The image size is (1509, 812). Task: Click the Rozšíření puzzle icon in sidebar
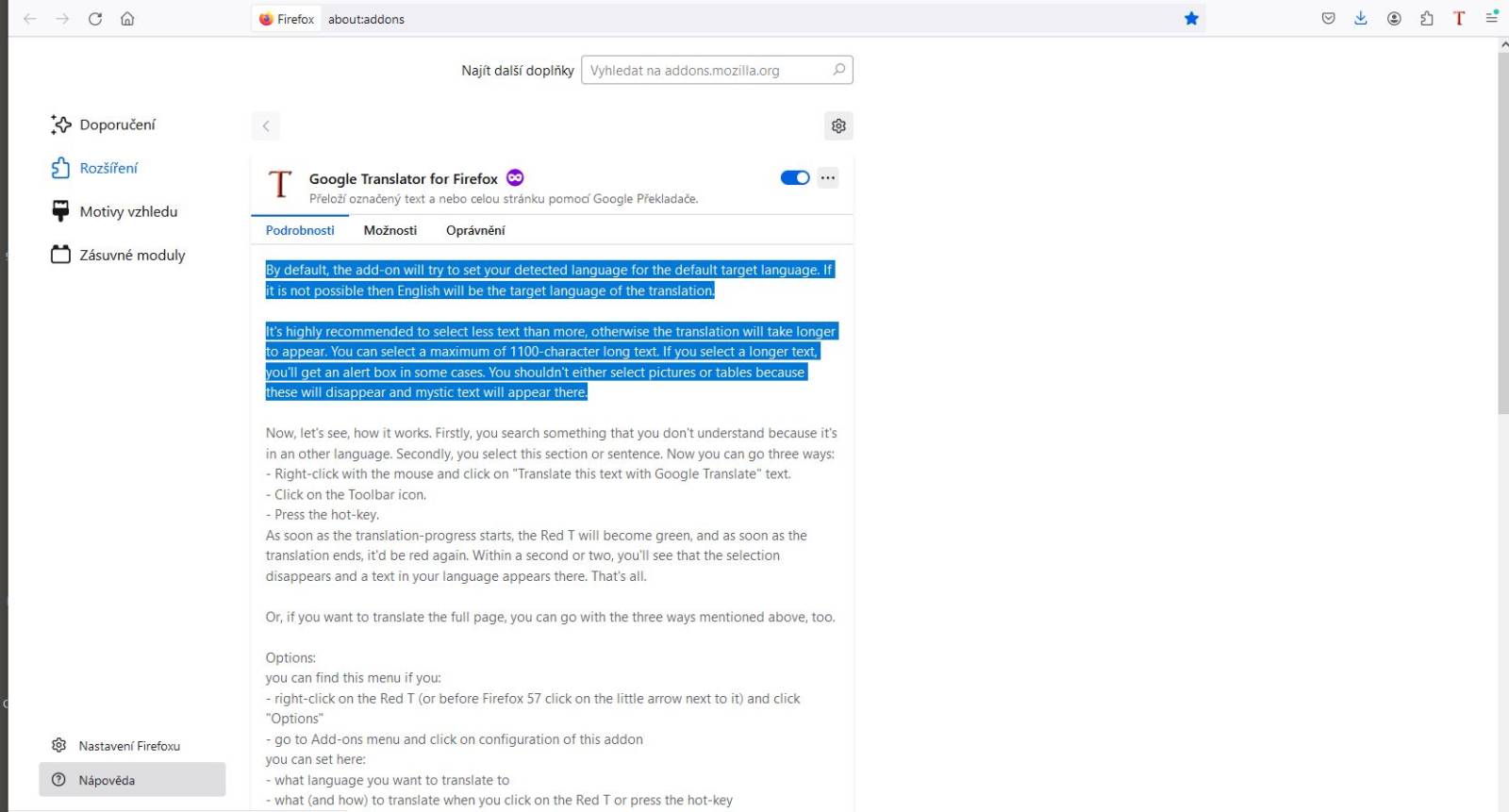click(60, 168)
